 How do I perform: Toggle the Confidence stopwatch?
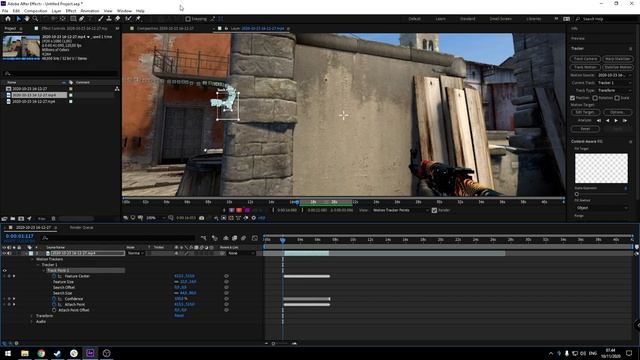point(54,299)
